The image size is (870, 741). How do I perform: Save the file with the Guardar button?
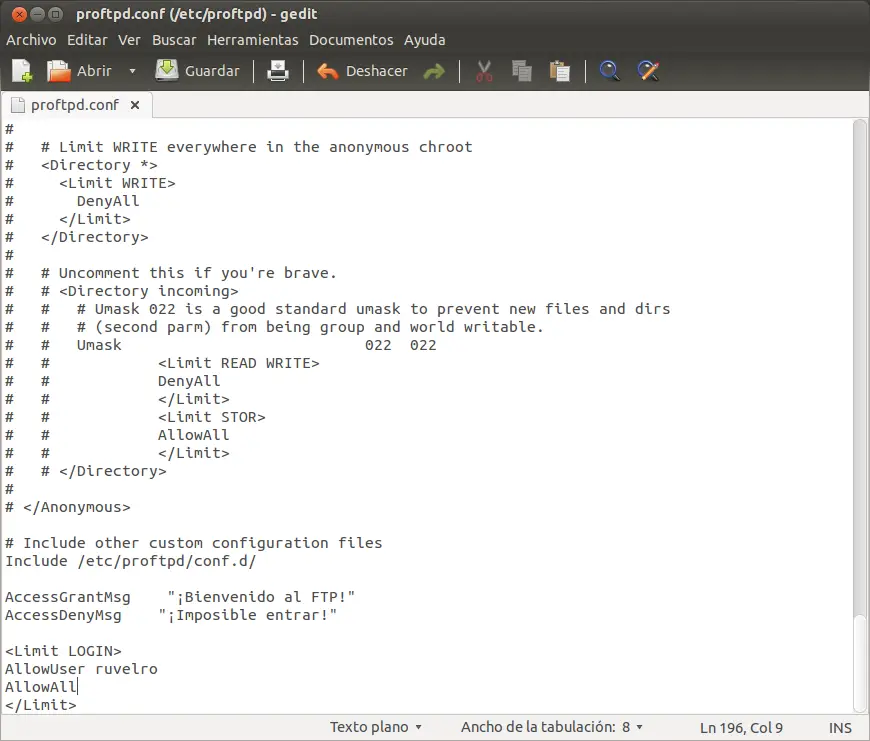click(198, 71)
